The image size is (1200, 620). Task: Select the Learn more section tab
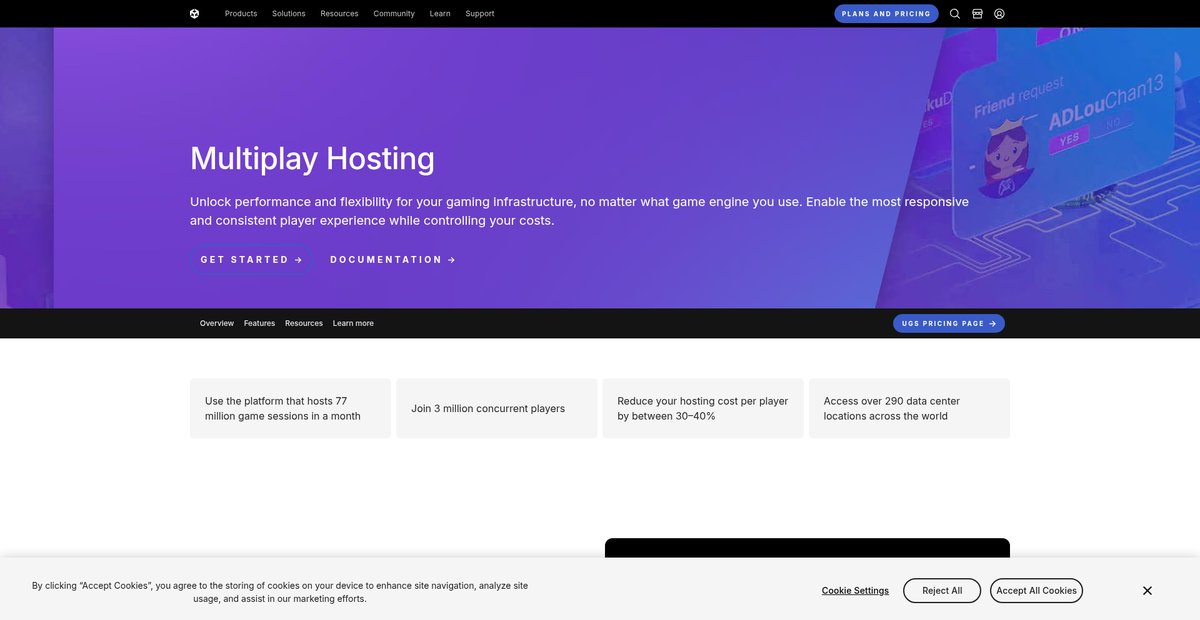click(x=353, y=323)
